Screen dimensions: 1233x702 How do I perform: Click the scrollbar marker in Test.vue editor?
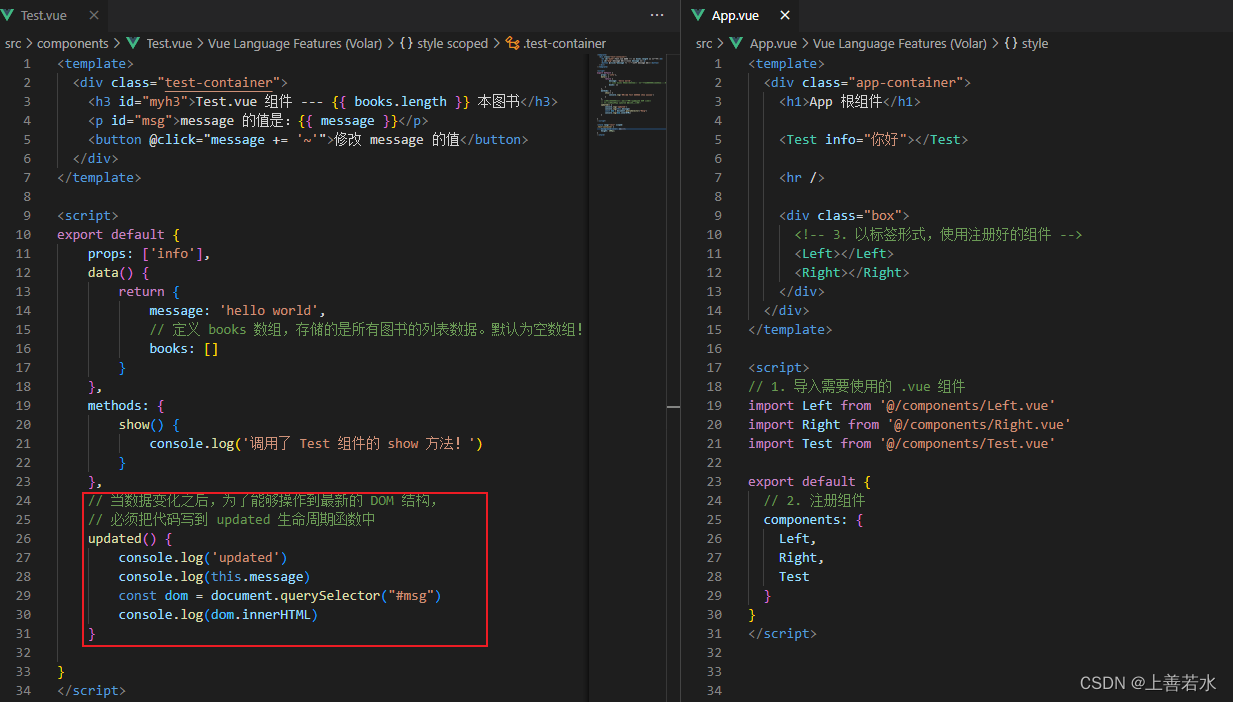(673, 405)
